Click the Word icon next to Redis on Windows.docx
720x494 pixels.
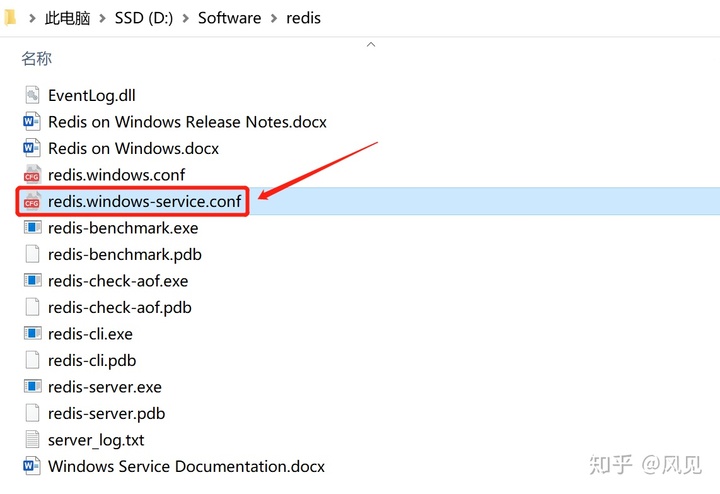click(32, 148)
